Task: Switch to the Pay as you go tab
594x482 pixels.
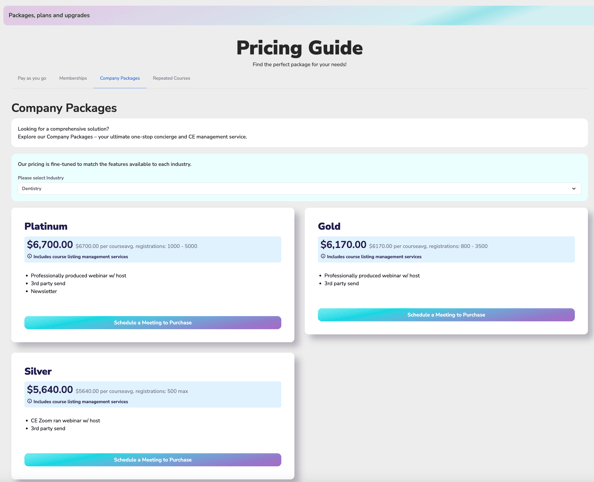Action: tap(32, 78)
